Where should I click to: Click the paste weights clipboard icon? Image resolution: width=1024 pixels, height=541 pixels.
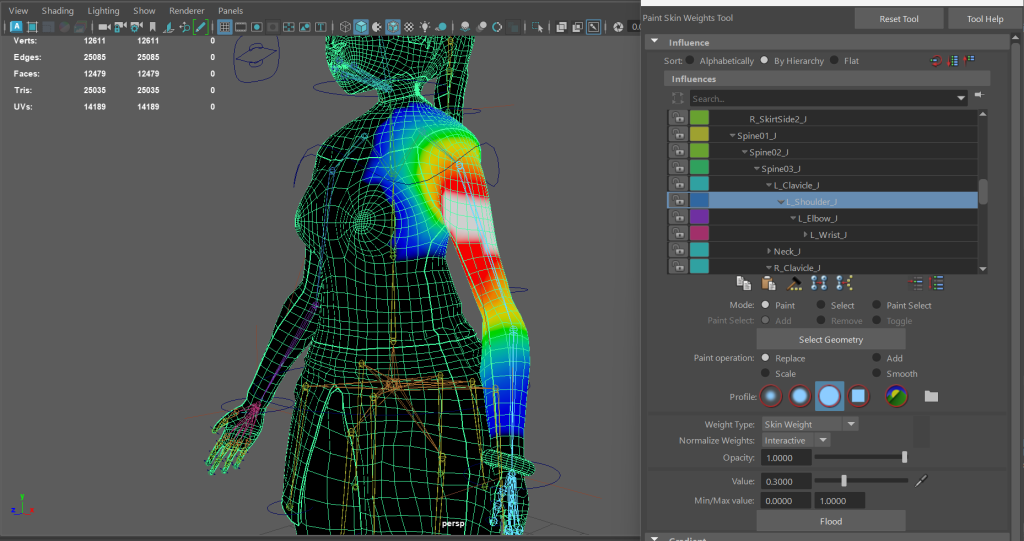[x=768, y=284]
